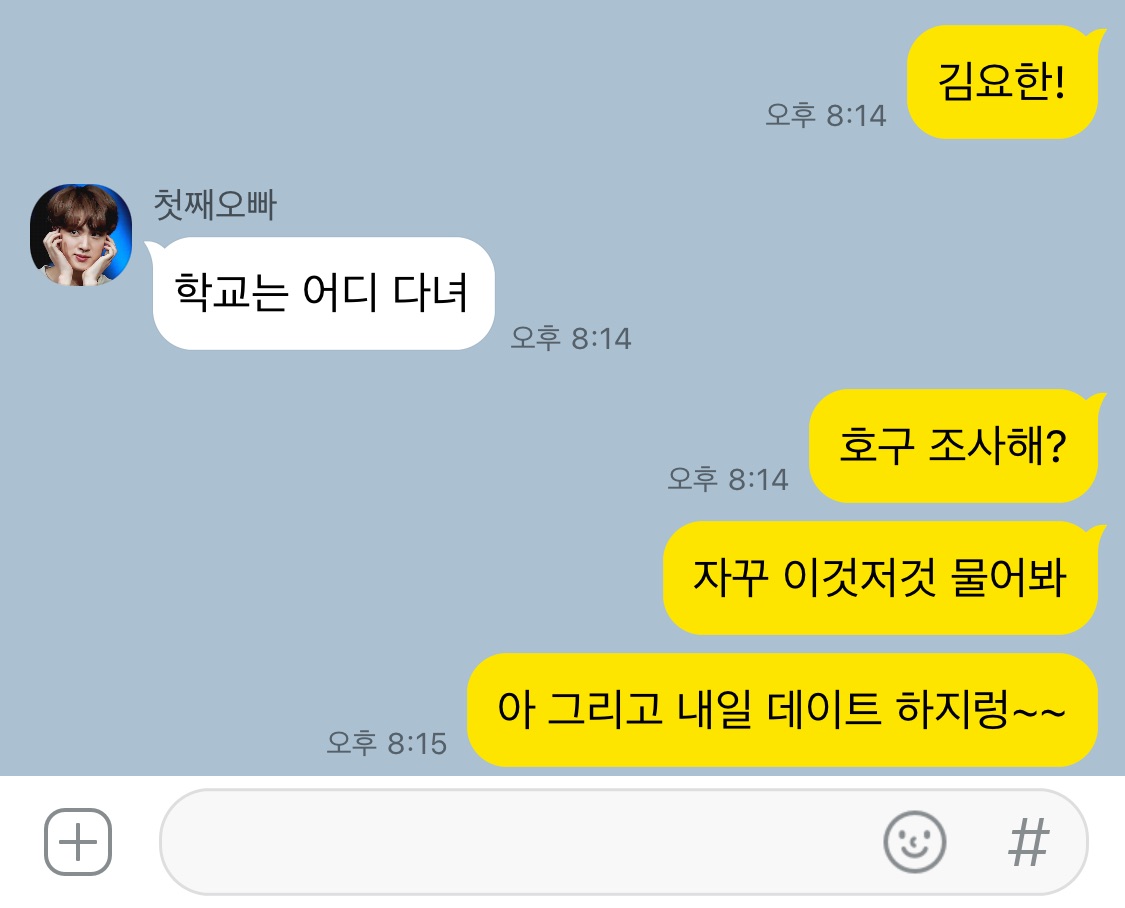Tap the word 호구 in the yellow bubble
This screenshot has height=908, width=1125.
click(877, 445)
